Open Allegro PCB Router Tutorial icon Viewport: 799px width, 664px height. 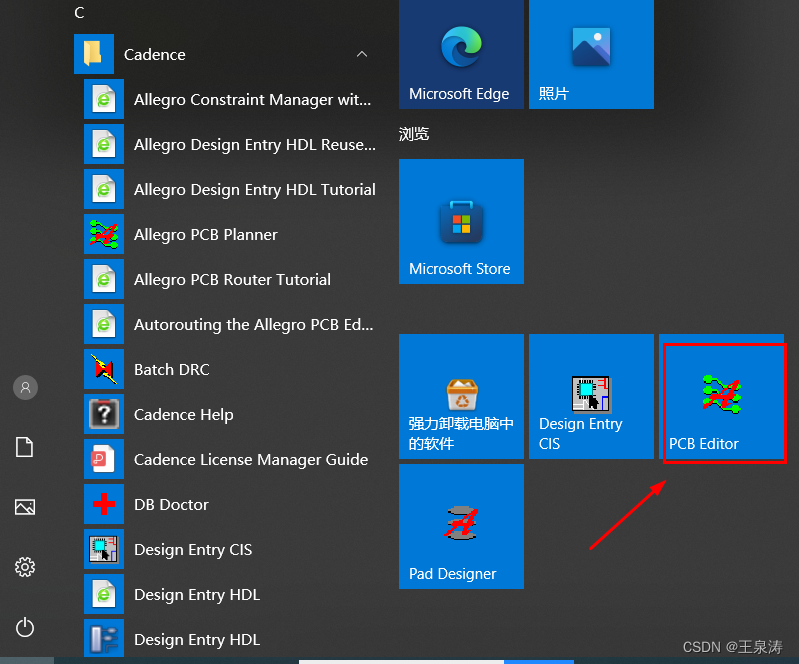104,279
